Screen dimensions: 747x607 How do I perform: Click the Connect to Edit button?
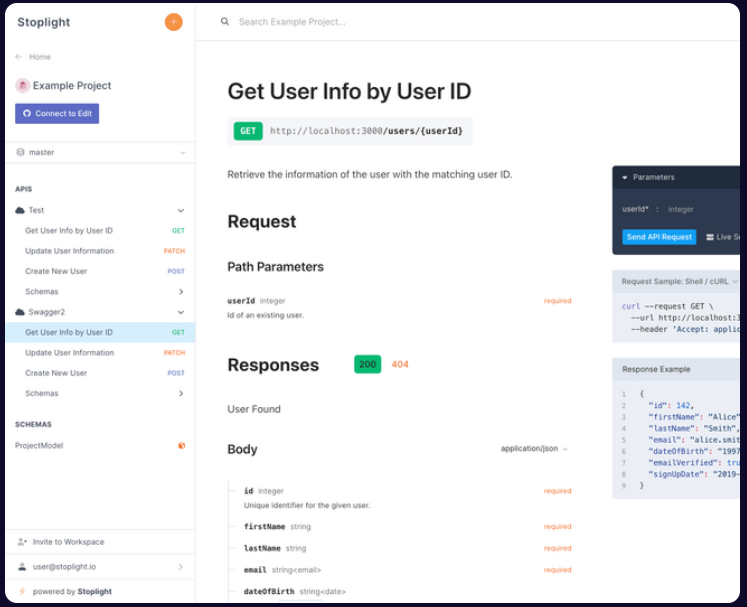pyautogui.click(x=57, y=113)
